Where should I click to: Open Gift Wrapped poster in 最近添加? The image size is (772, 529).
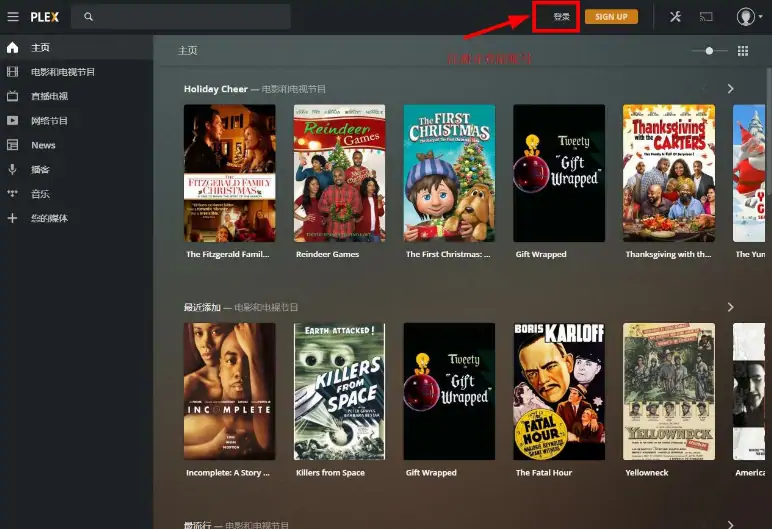click(x=449, y=392)
